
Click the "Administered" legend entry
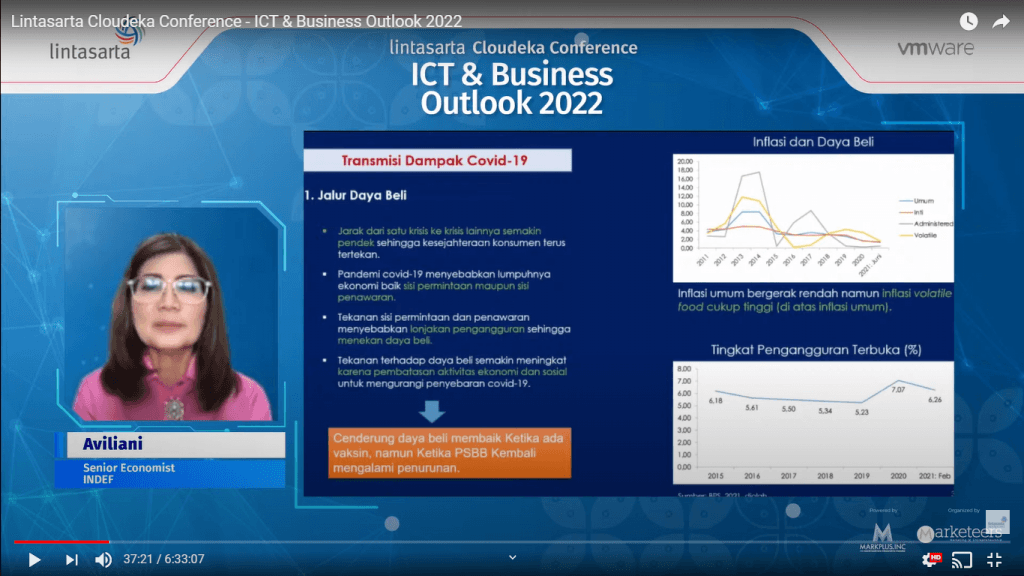tap(926, 224)
